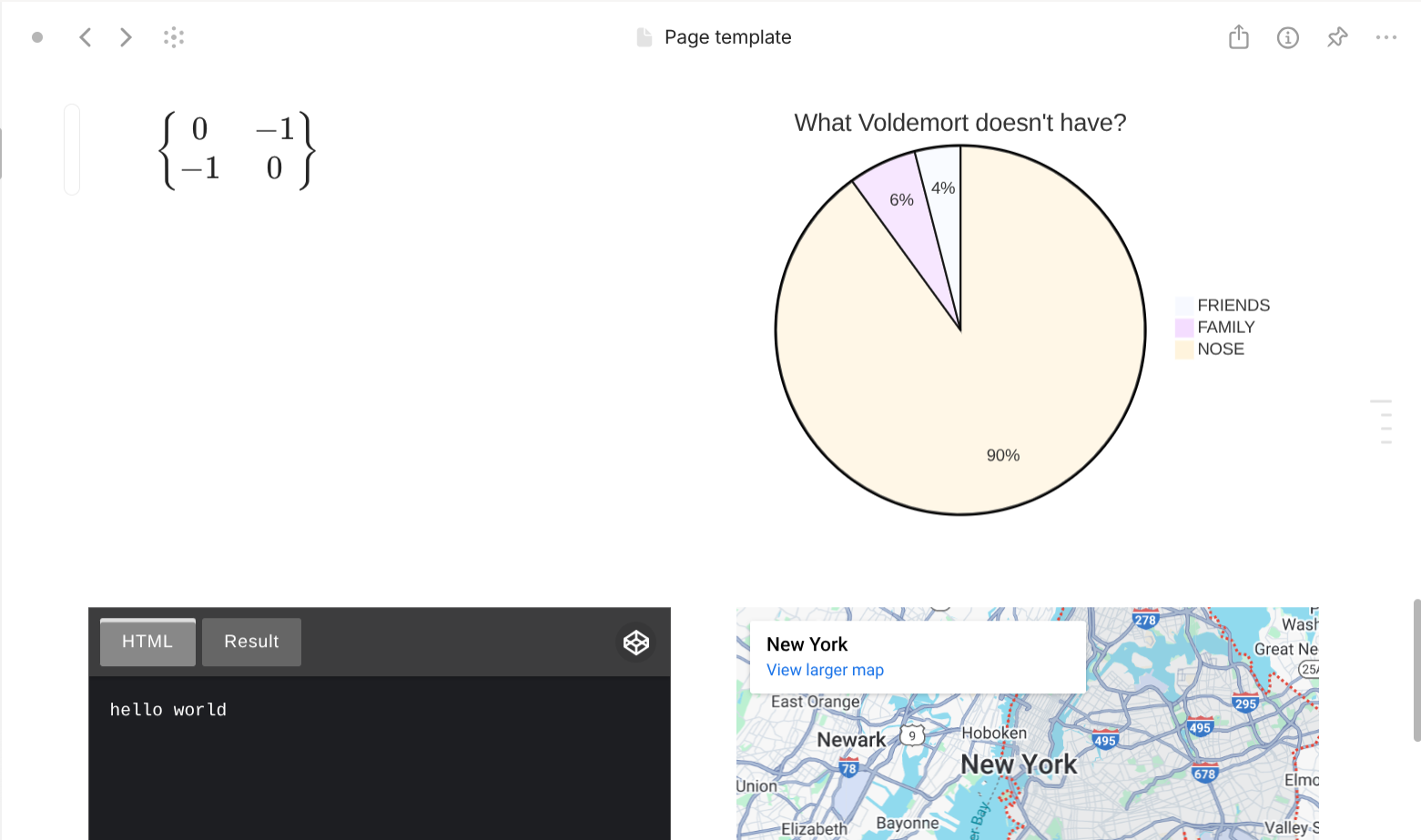Image resolution: width=1421 pixels, height=840 pixels.
Task: Toggle FRIENDS legend entry in chart
Action: click(1233, 306)
